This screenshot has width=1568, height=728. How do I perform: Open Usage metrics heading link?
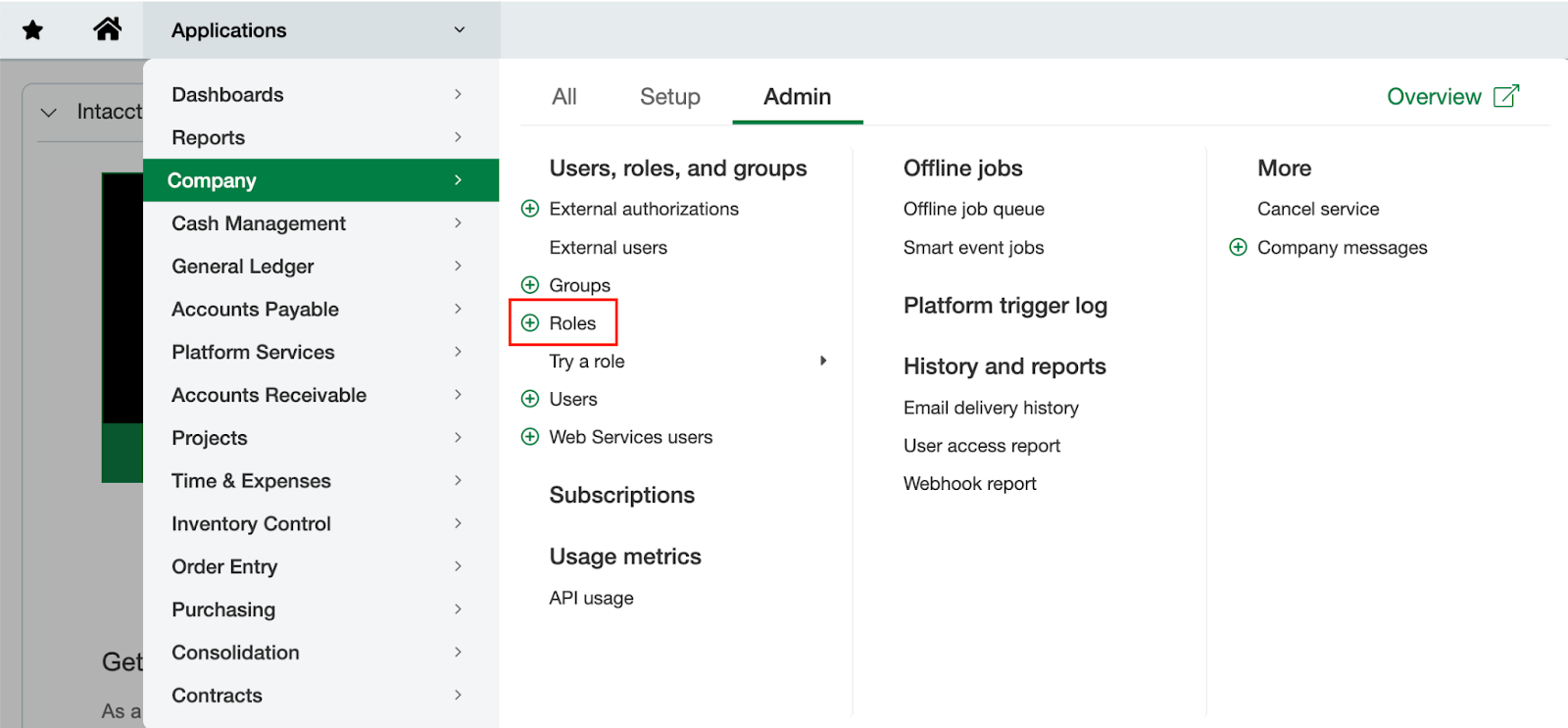[625, 557]
